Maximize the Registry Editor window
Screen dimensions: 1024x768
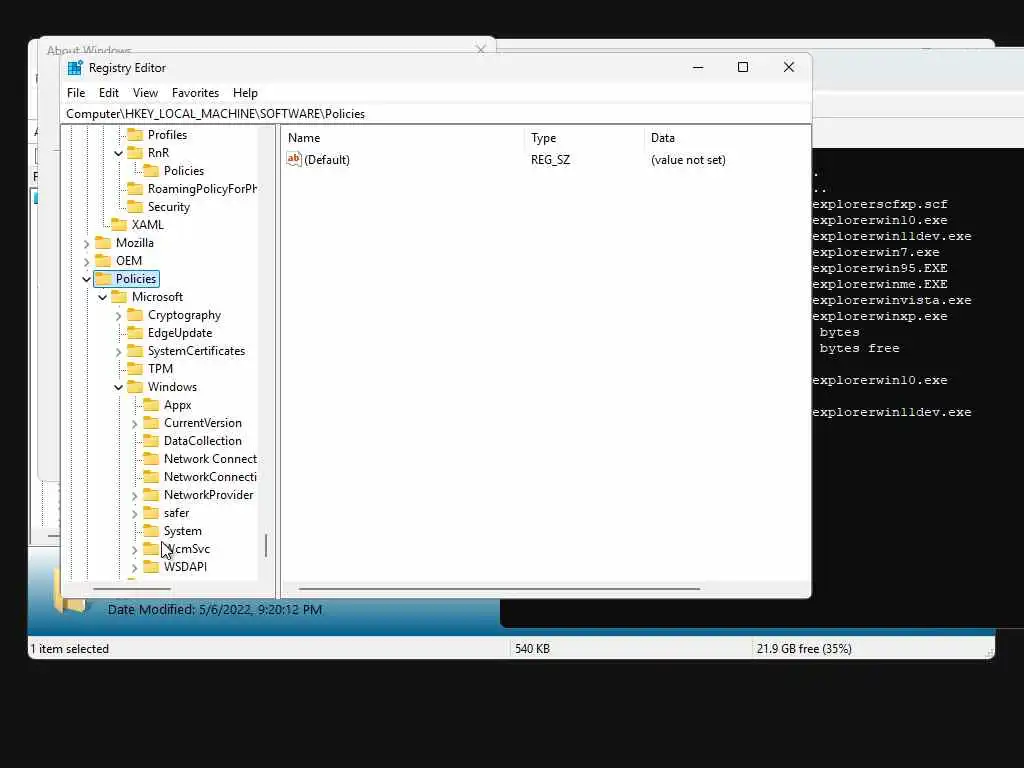pos(743,67)
